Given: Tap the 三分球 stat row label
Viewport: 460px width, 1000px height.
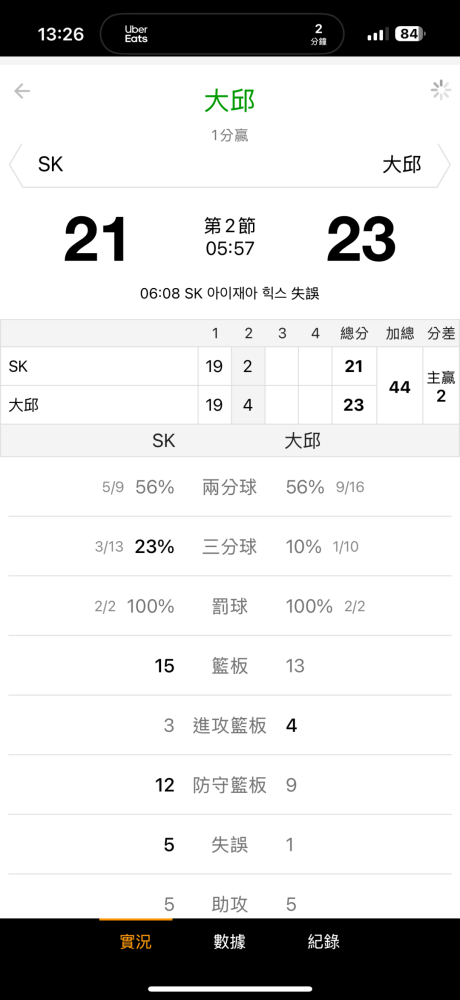Looking at the screenshot, I should pos(230,547).
